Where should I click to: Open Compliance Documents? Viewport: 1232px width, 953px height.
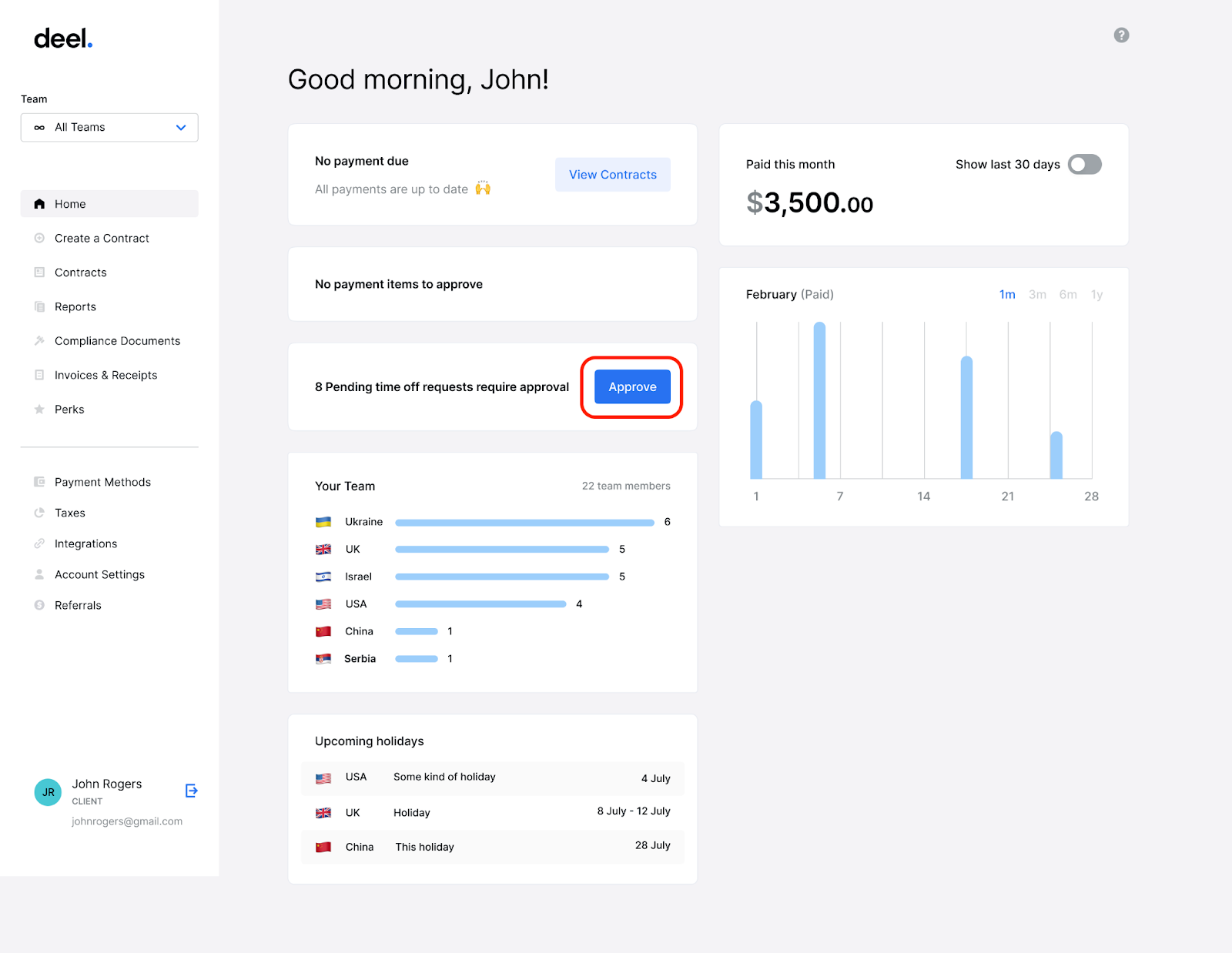tap(117, 340)
